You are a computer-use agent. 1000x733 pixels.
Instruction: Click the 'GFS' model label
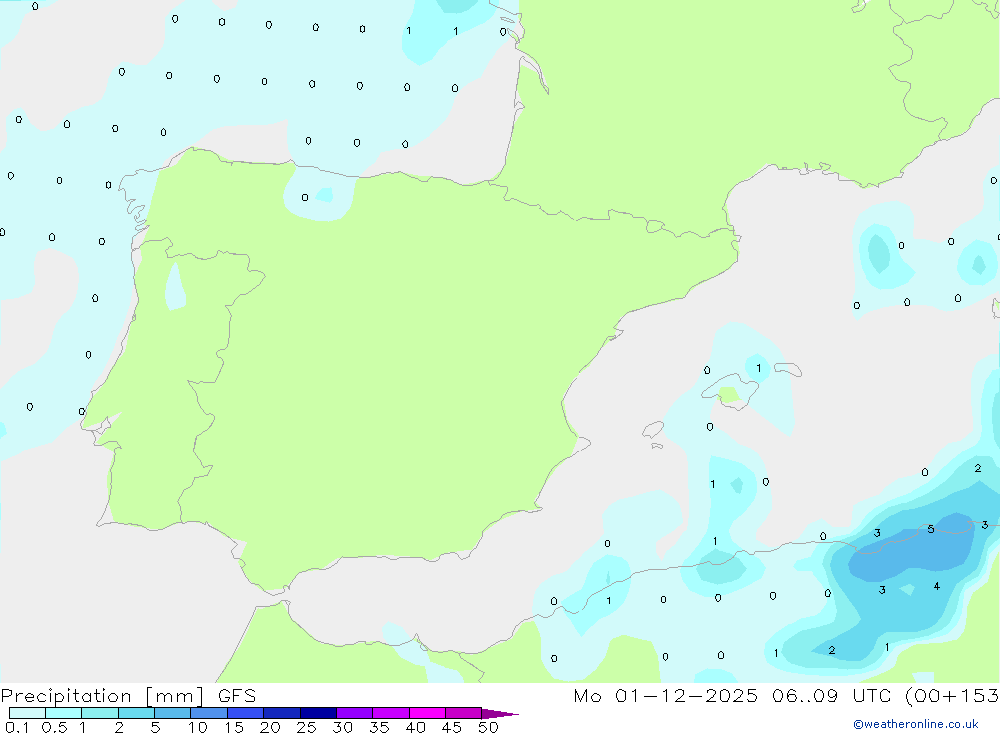point(237,696)
